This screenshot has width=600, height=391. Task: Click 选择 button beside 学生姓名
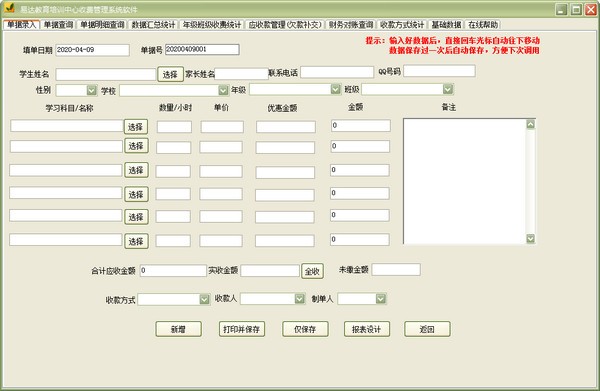point(170,74)
